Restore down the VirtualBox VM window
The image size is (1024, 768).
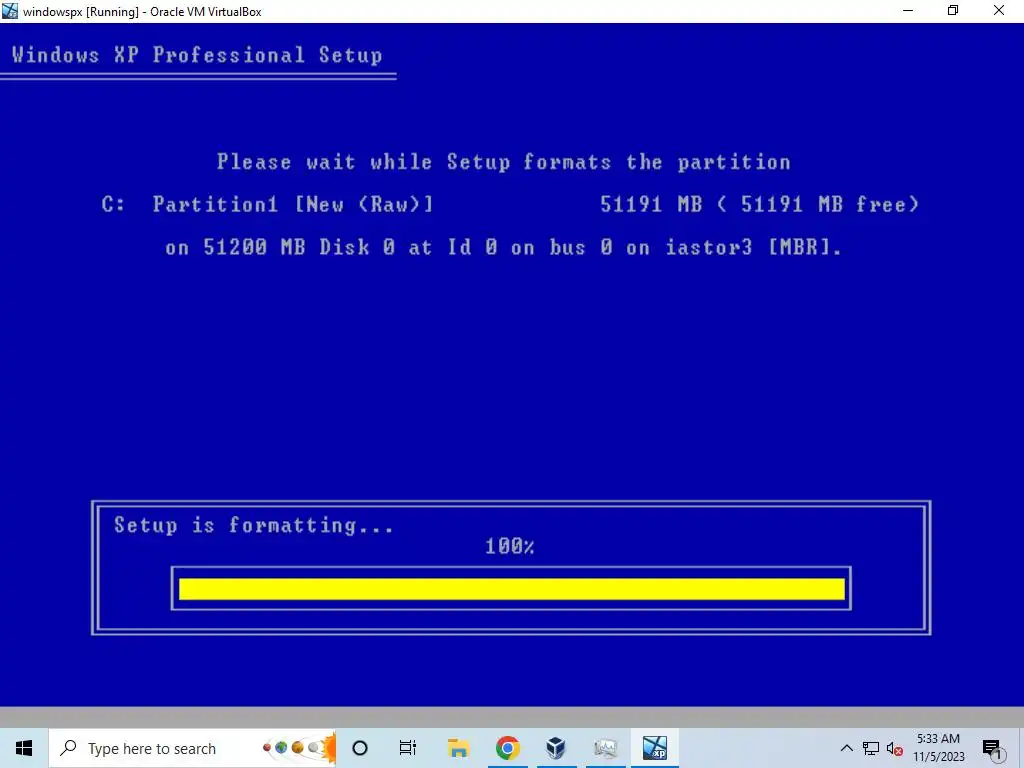[953, 11]
